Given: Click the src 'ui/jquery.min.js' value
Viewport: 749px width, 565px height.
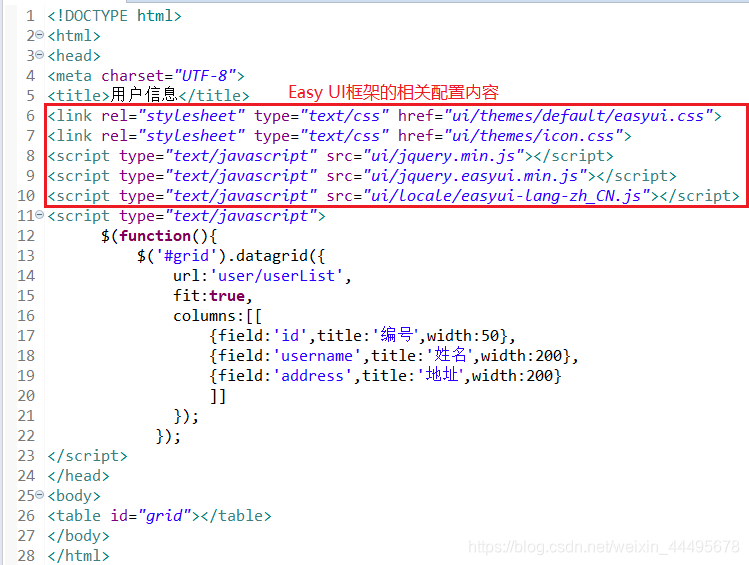Looking at the screenshot, I should [x=444, y=156].
